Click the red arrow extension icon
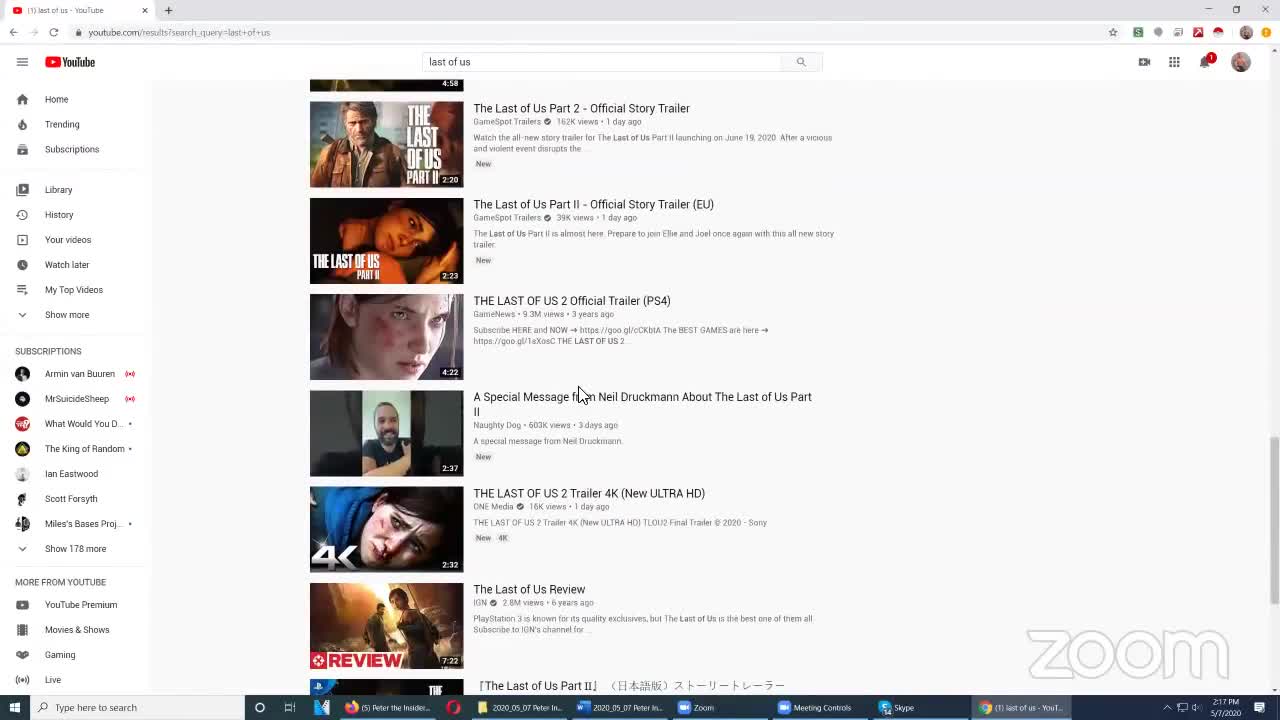This screenshot has width=1280, height=720. point(1198,32)
